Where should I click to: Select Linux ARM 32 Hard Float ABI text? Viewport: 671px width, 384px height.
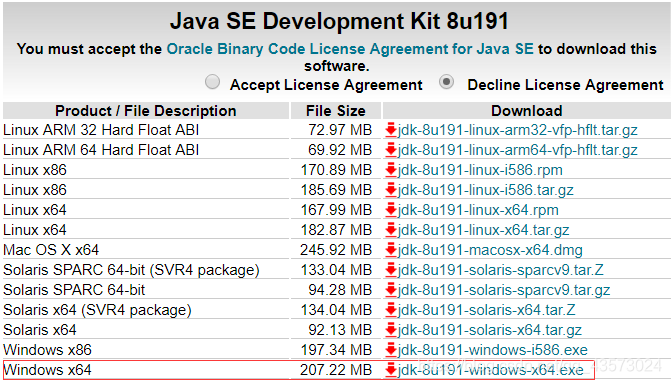pyautogui.click(x=101, y=130)
